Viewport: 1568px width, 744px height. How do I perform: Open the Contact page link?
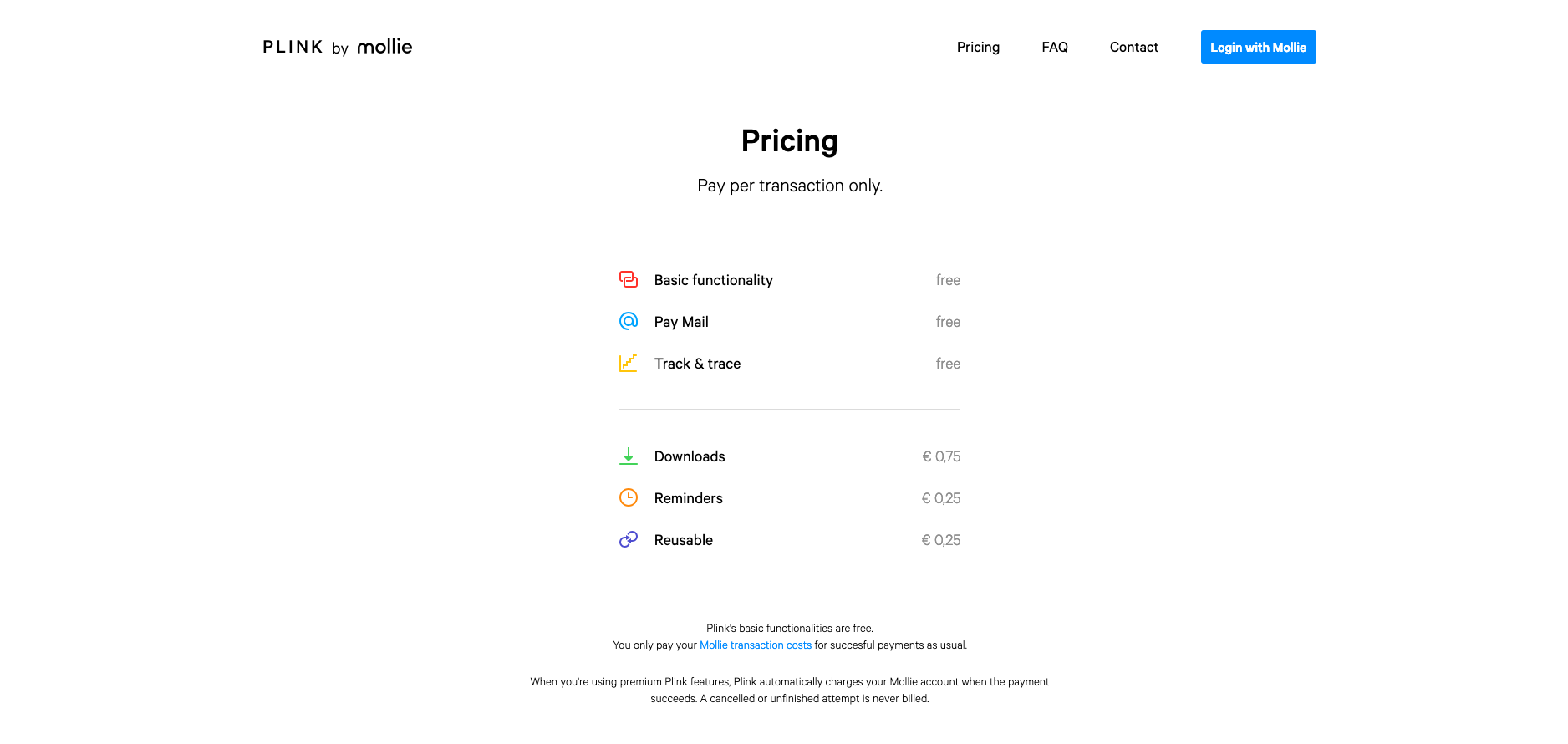[1133, 47]
